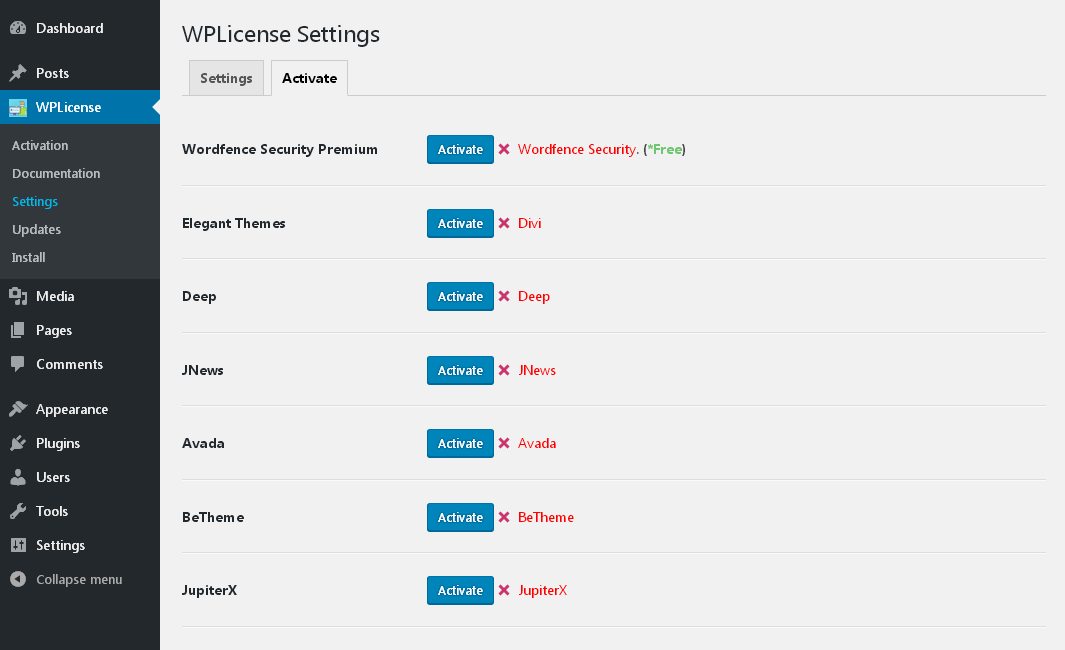Click the Appearance paintbrush icon
Screen dimensions: 1065x650
pyautogui.click(x=18, y=409)
